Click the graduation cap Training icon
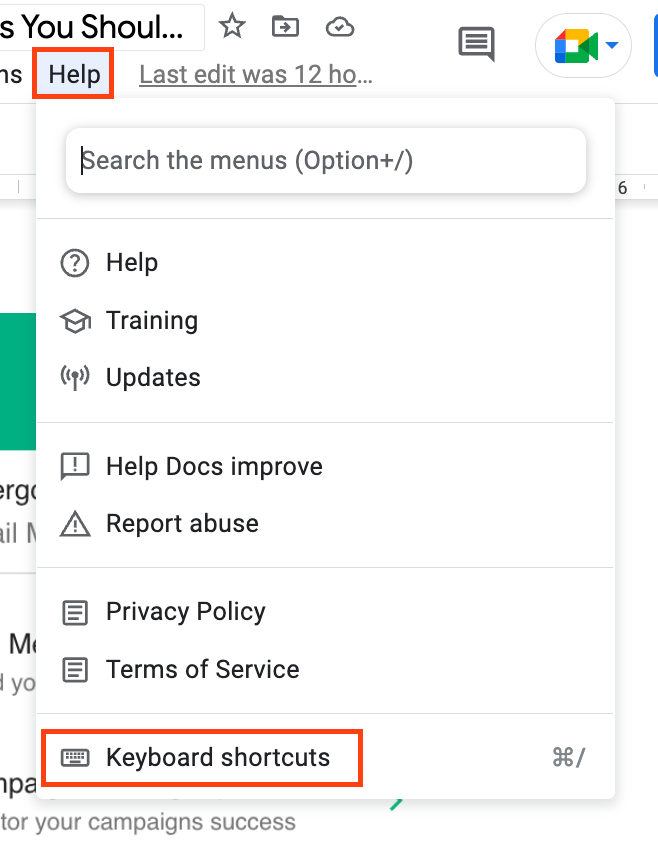This screenshot has height=852, width=658. (x=75, y=321)
